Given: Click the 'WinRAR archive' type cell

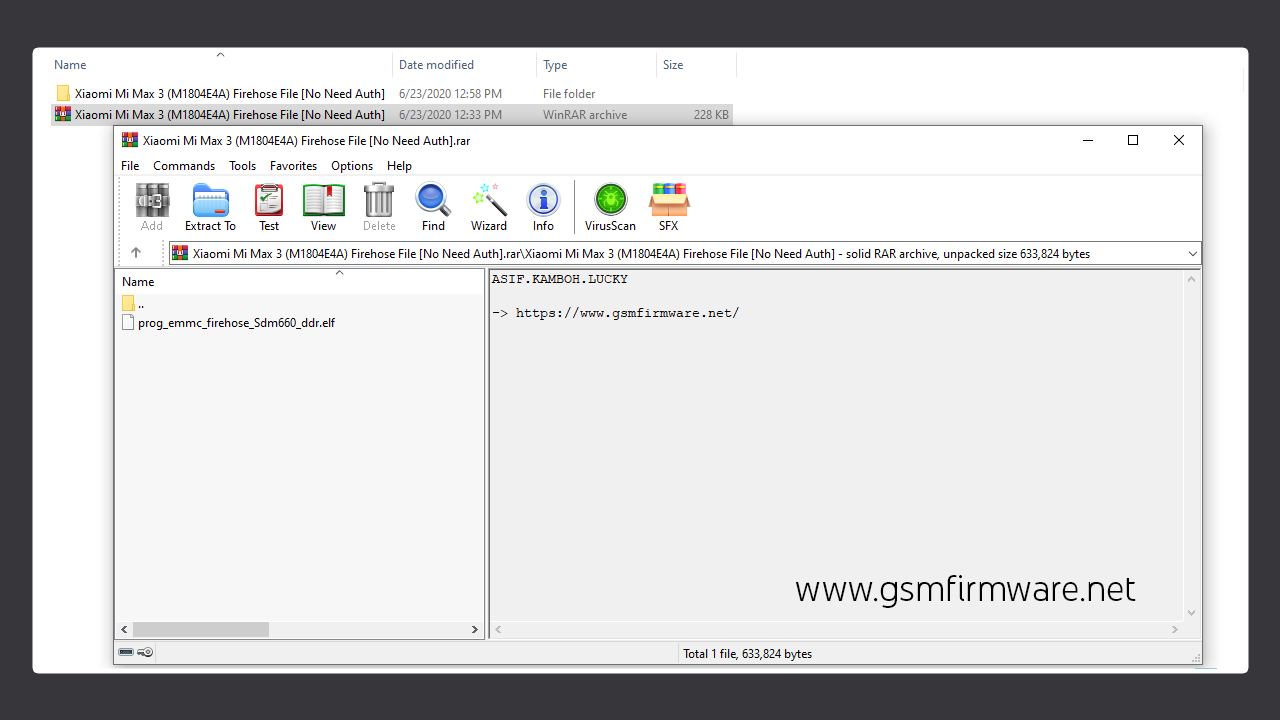Looking at the screenshot, I should [585, 115].
